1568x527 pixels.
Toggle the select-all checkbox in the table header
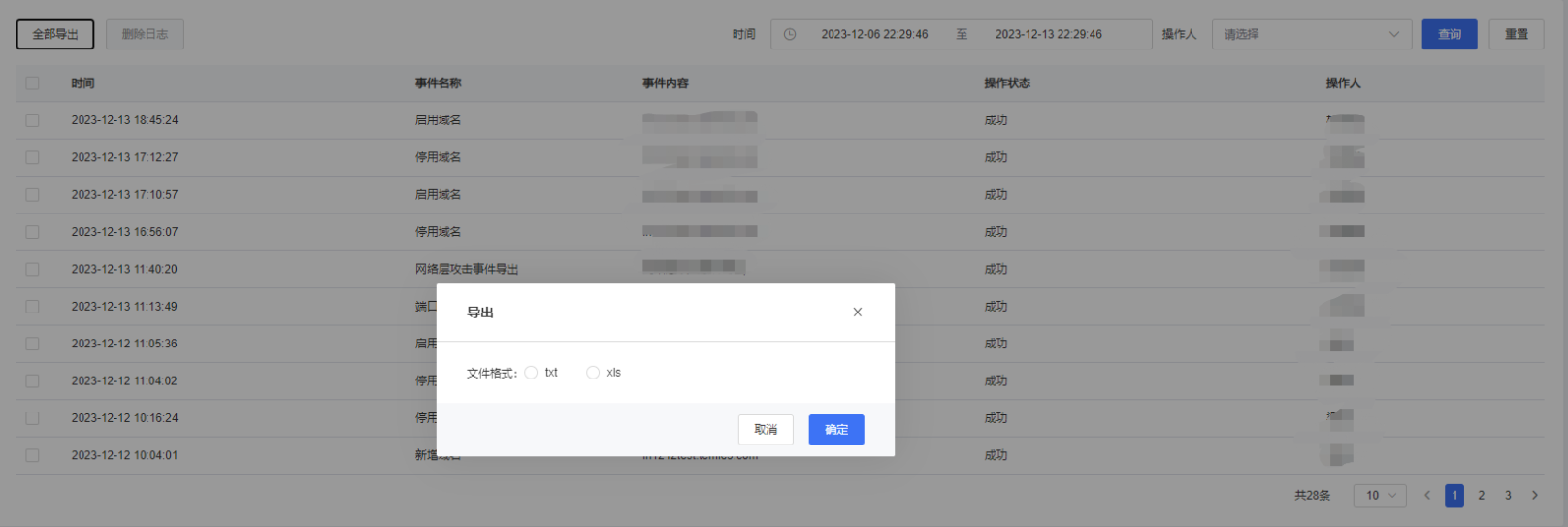[x=33, y=83]
